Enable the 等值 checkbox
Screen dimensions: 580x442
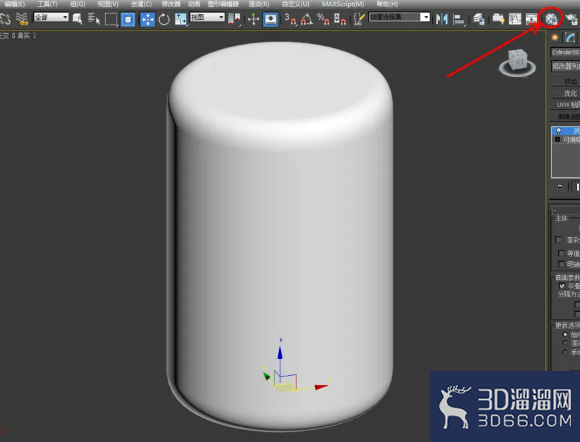point(561,253)
